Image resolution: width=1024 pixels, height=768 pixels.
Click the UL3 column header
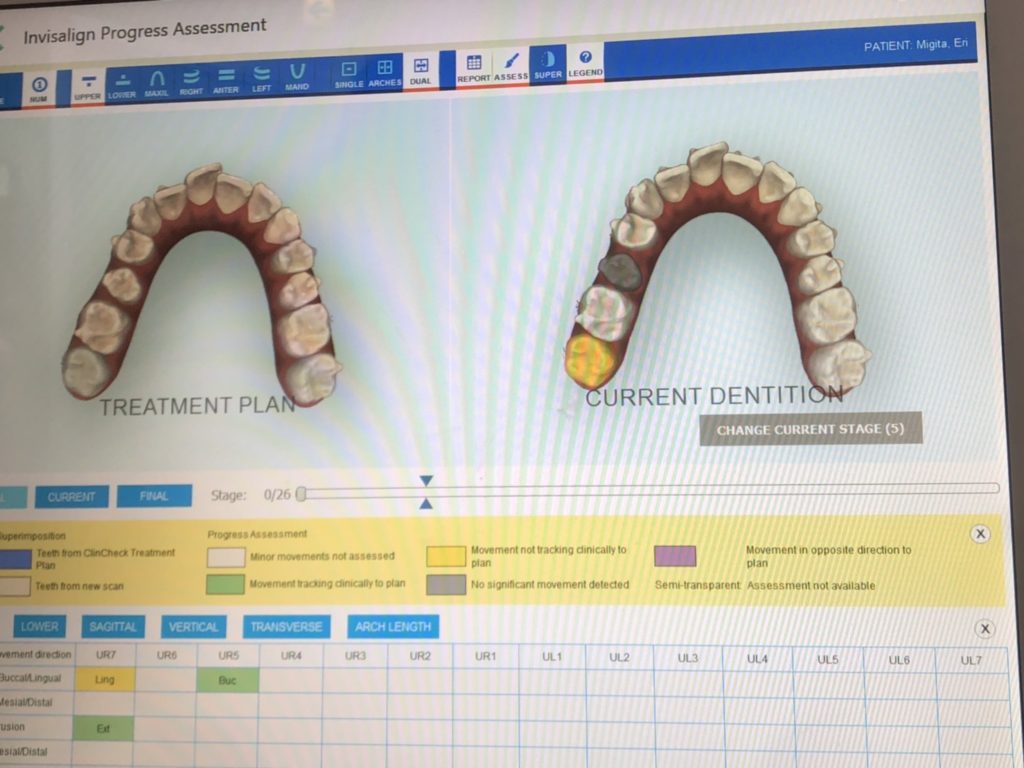pos(687,658)
